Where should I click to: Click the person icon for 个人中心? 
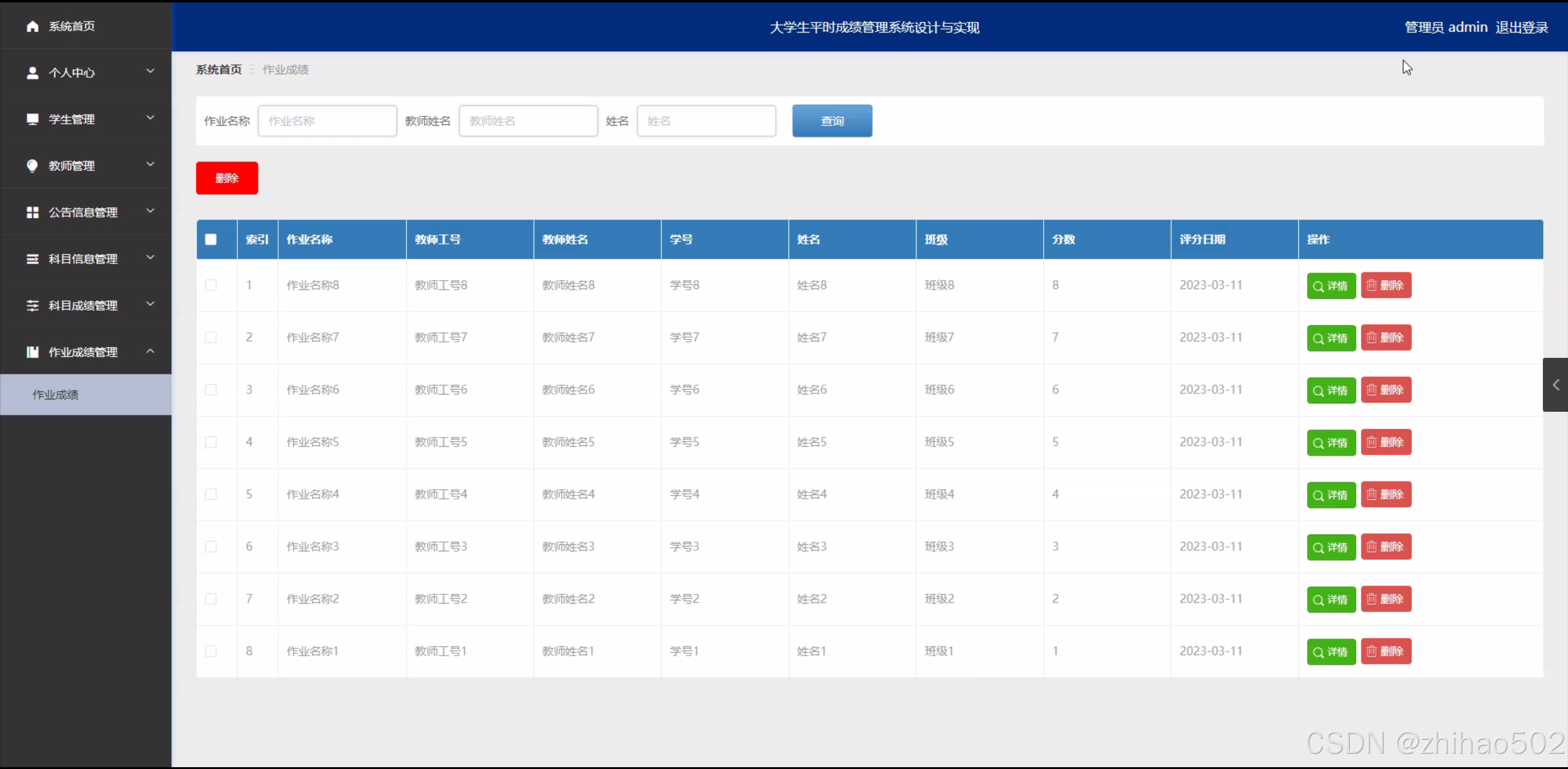[x=32, y=73]
